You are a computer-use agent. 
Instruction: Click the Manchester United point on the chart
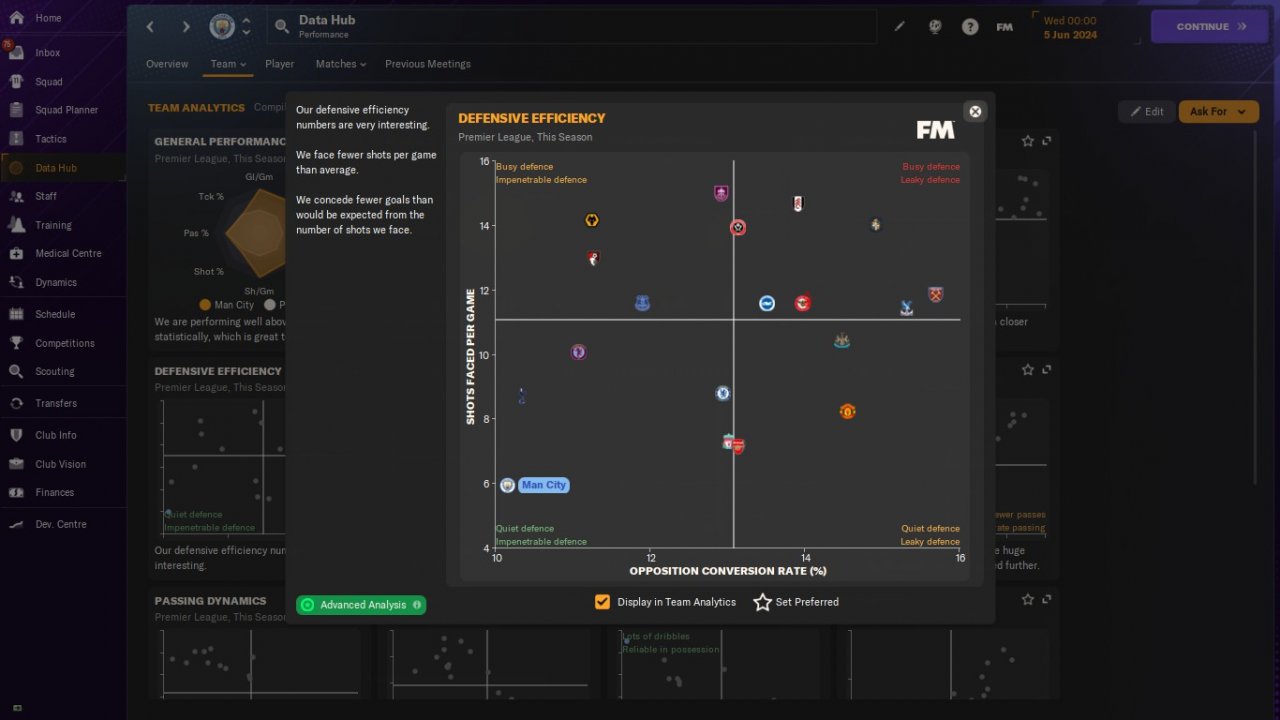coord(847,411)
